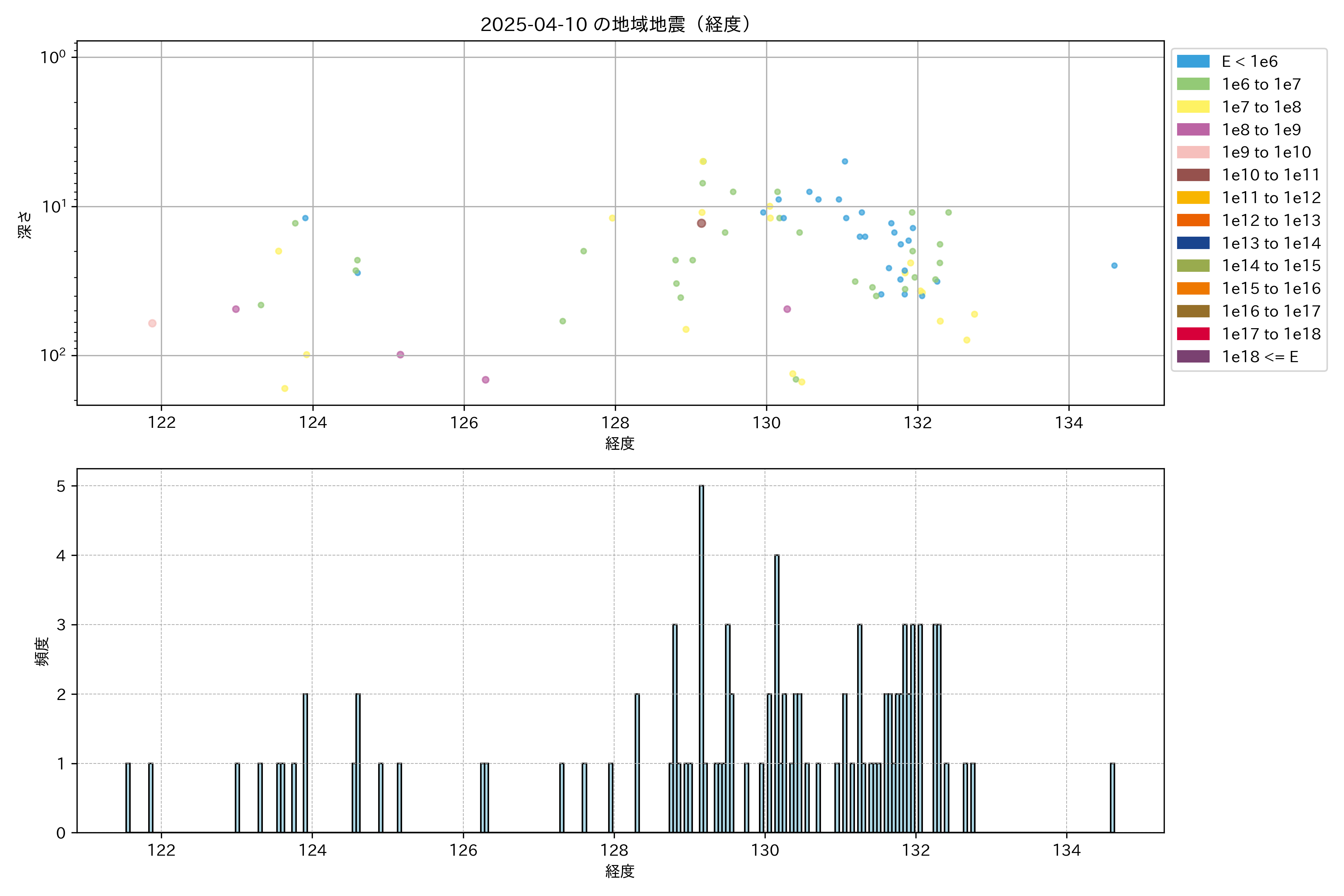Click the pink scatter point near longitude 122
This screenshot has width=1344, height=896.
point(152,323)
